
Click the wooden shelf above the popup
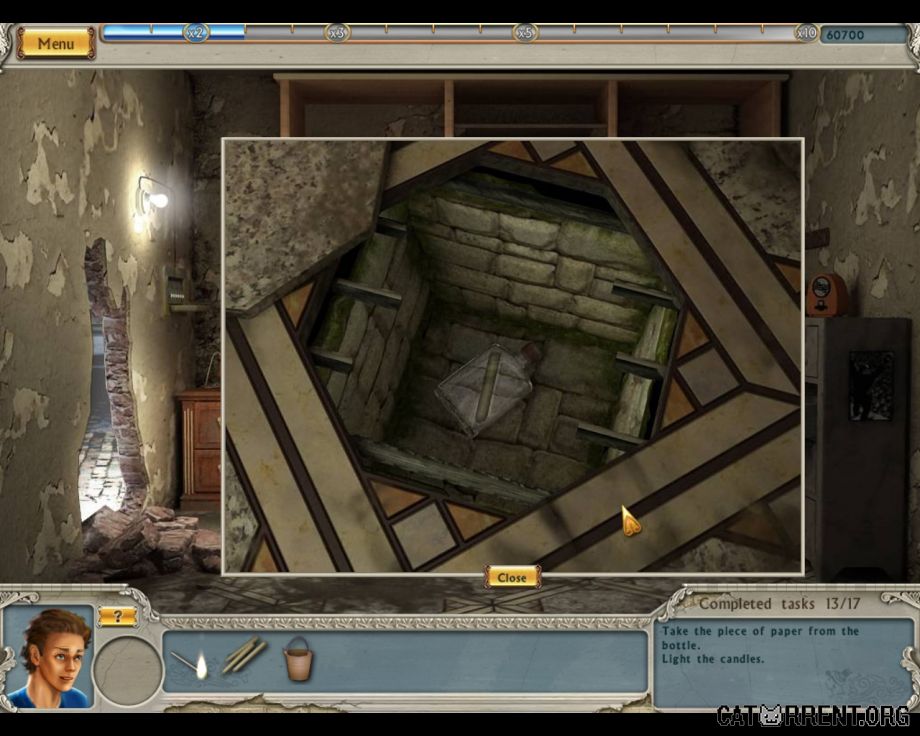(x=531, y=106)
